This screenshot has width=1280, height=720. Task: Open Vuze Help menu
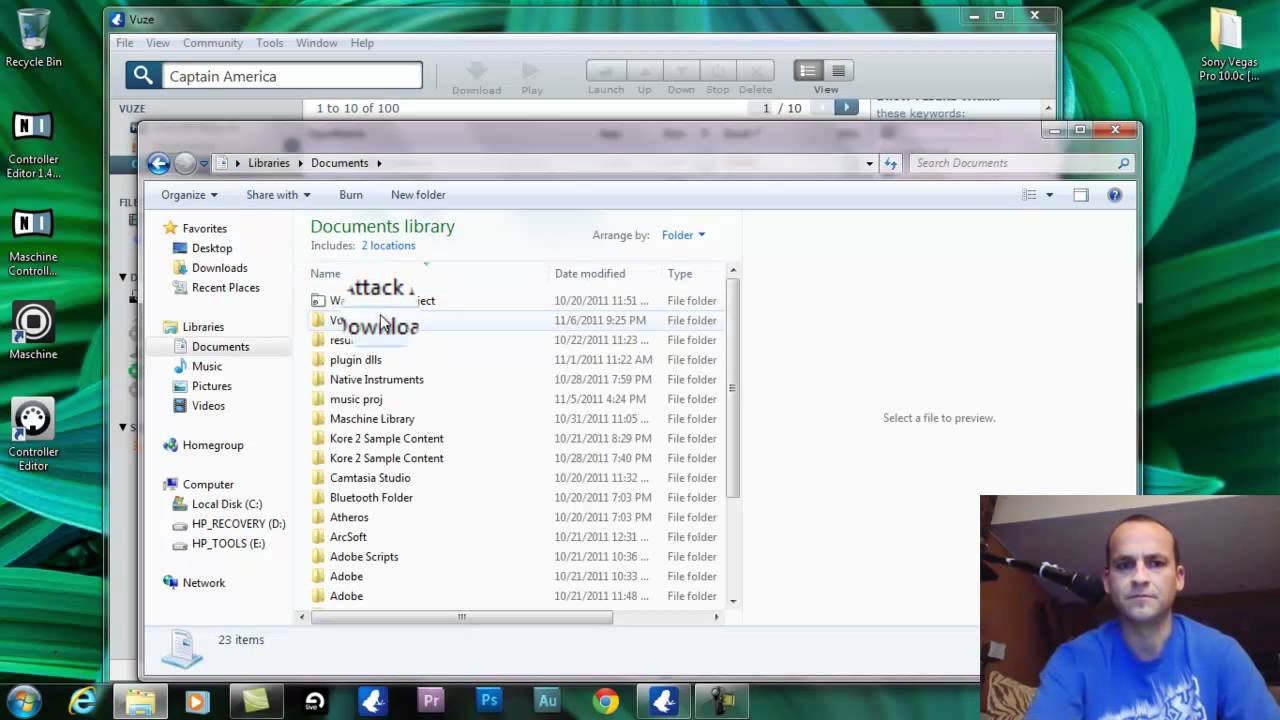(362, 43)
